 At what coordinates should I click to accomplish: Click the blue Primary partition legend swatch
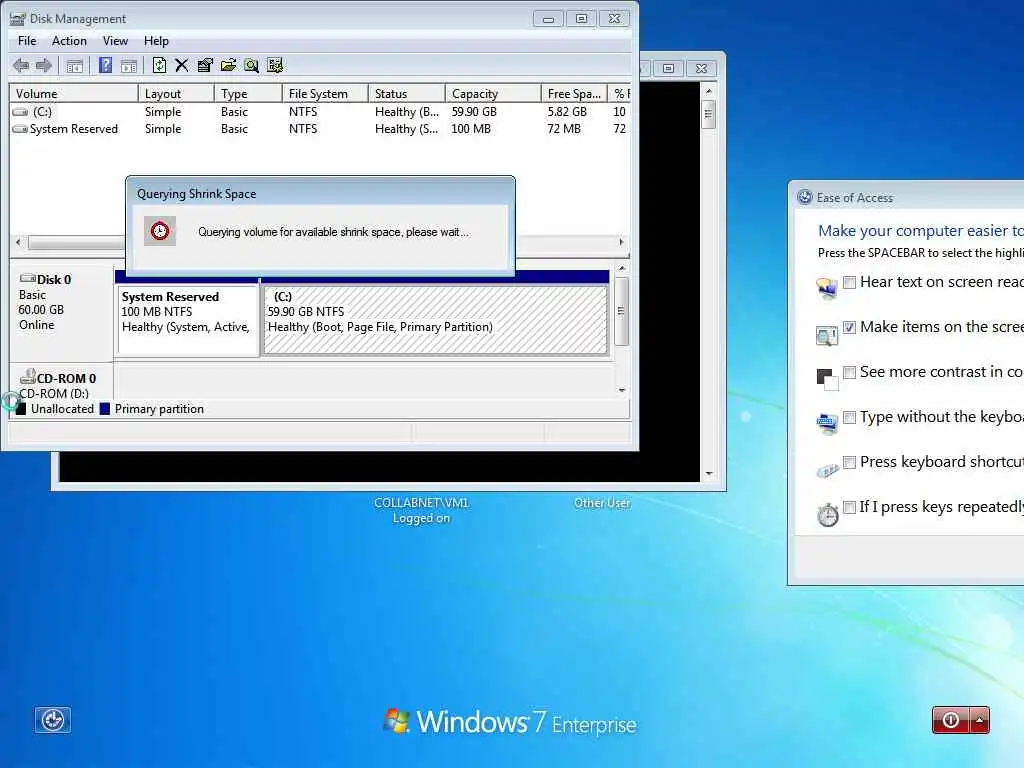104,409
